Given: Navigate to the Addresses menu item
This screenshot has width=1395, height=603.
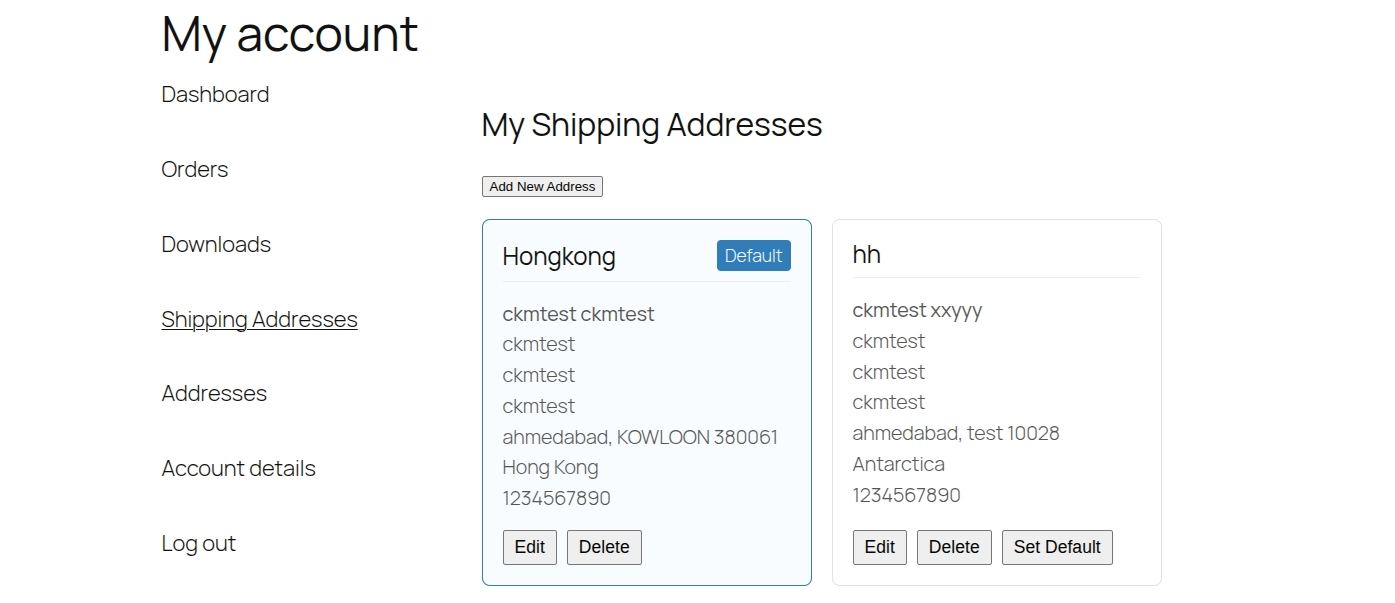Looking at the screenshot, I should (x=214, y=393).
